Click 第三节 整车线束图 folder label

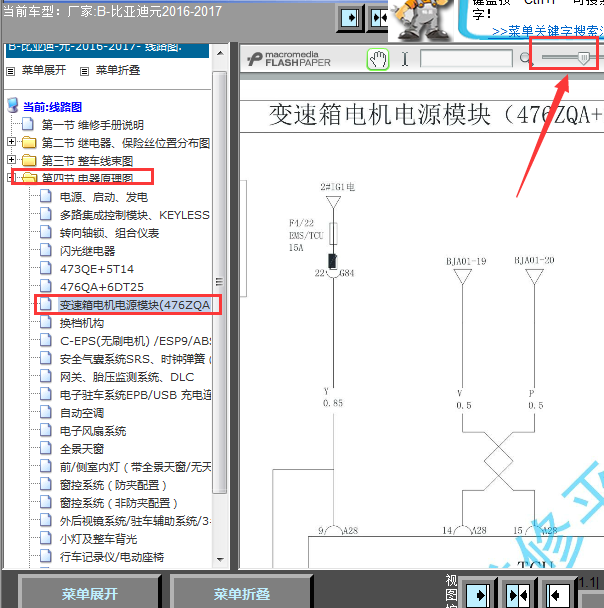click(87, 161)
